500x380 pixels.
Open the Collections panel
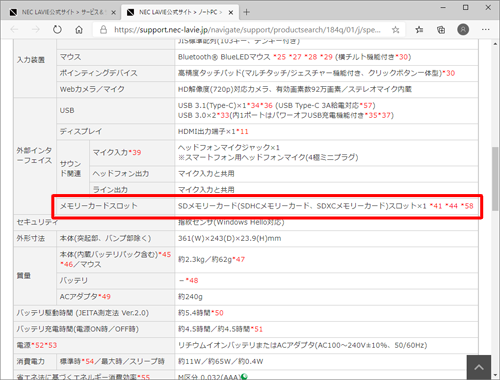coord(441,30)
